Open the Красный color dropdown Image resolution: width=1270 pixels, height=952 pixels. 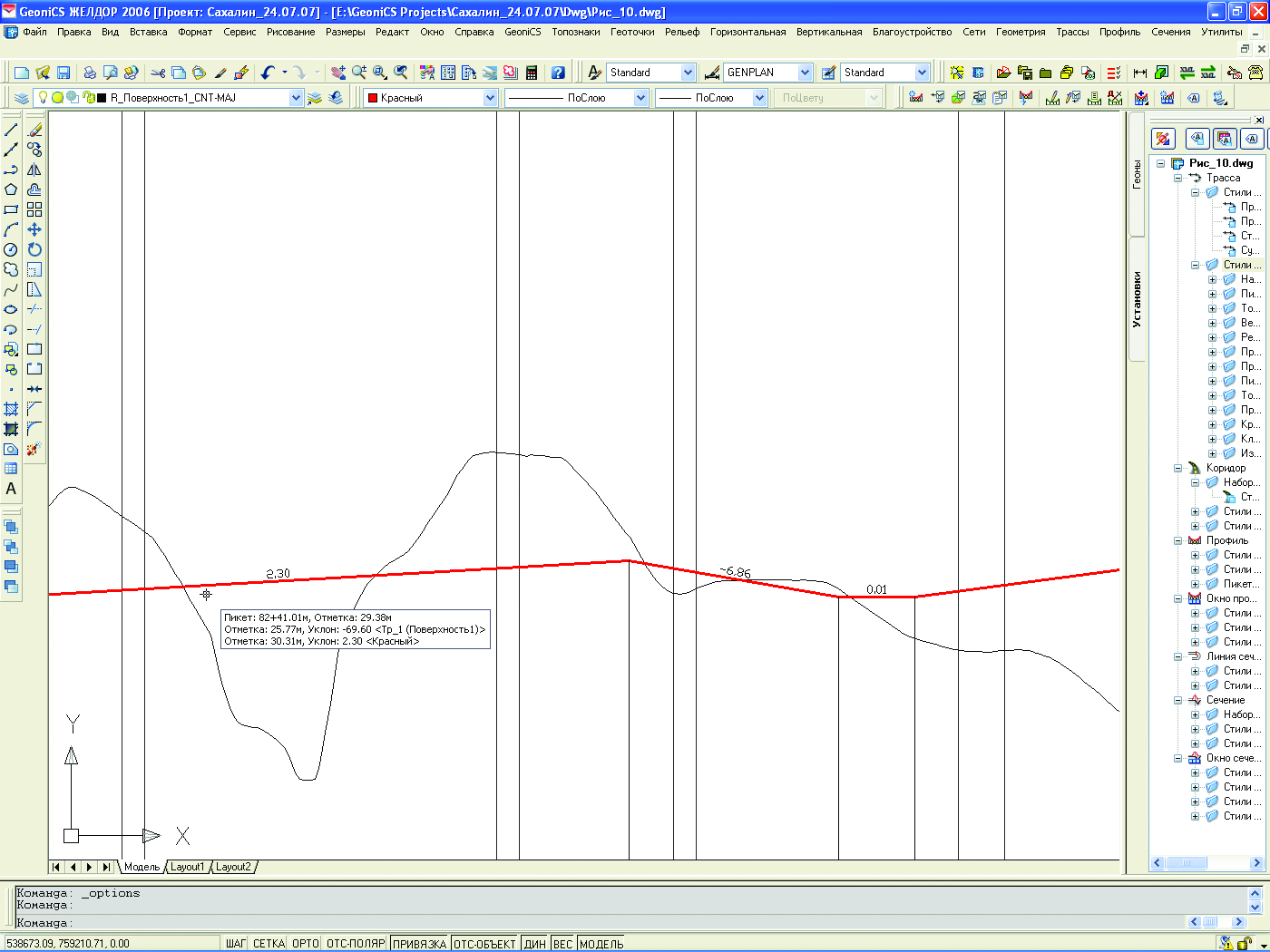tap(490, 98)
